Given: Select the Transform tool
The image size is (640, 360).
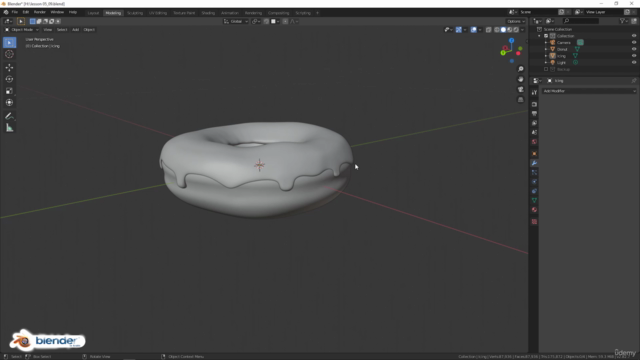Looking at the screenshot, I should [9, 103].
